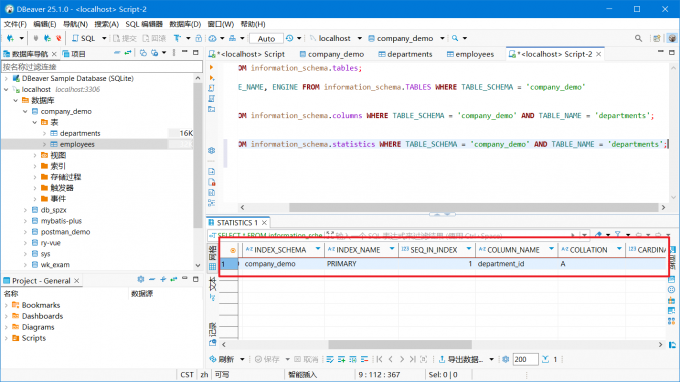
Task: Click the results grid horizontal scrollbar
Action: pos(400,345)
